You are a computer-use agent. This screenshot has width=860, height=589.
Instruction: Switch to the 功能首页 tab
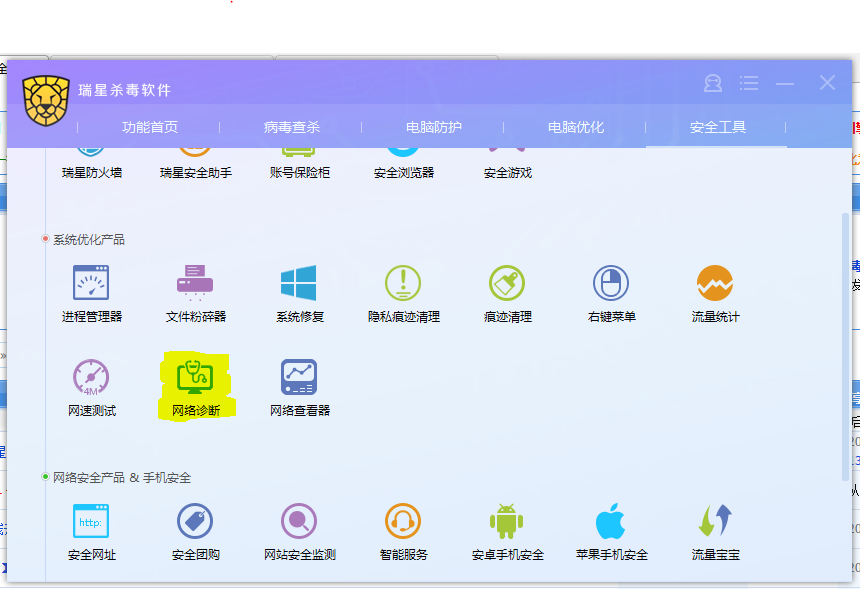(x=150, y=127)
